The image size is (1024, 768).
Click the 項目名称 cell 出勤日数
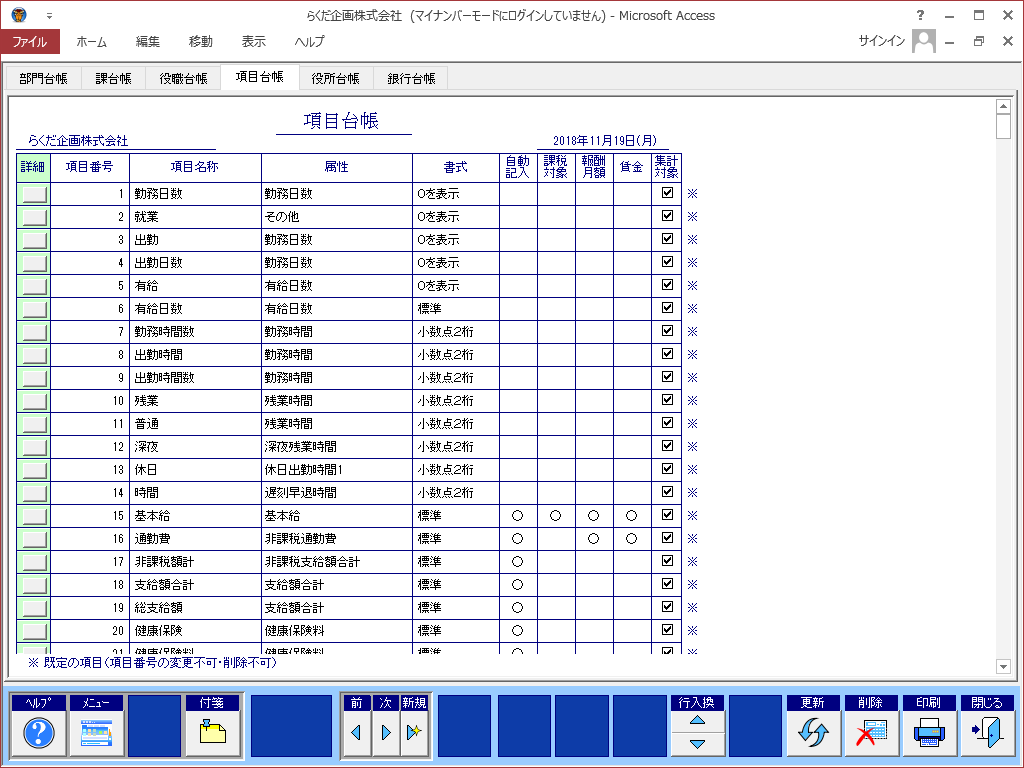pyautogui.click(x=195, y=263)
